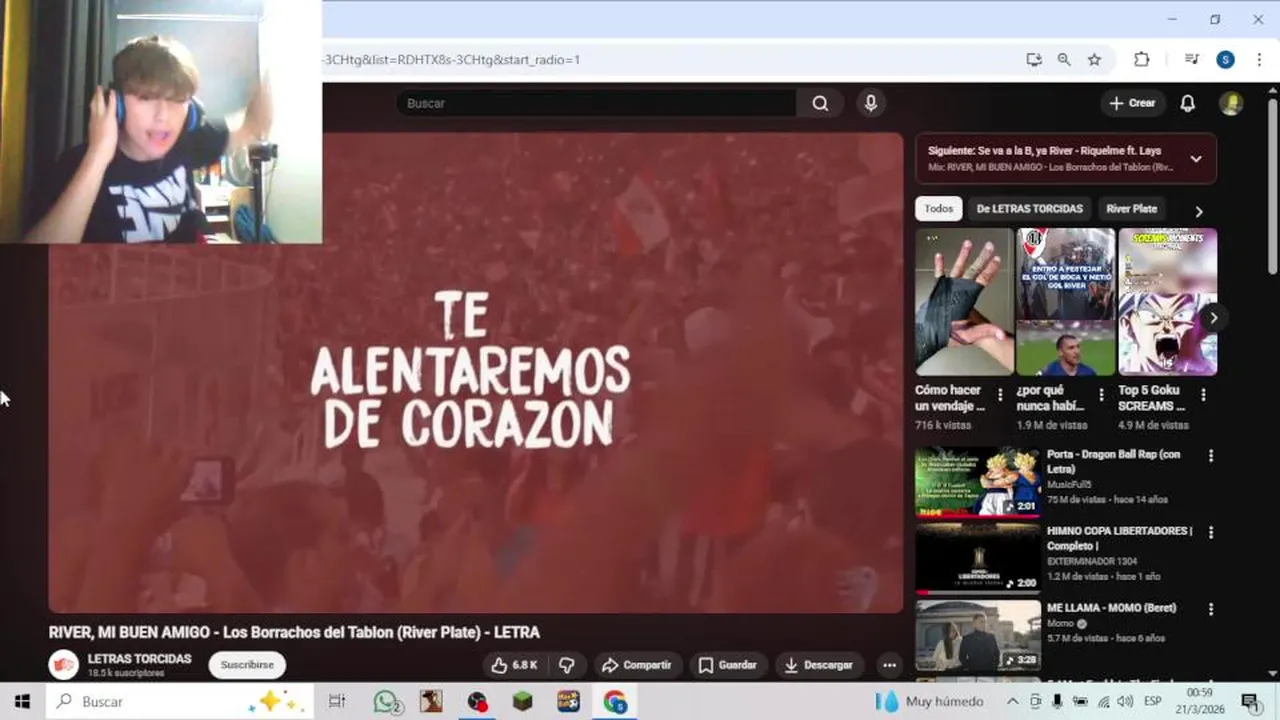The height and width of the screenshot is (720, 1280).
Task: Open options for Cómo hacer un vendaje short
Action: (1000, 395)
